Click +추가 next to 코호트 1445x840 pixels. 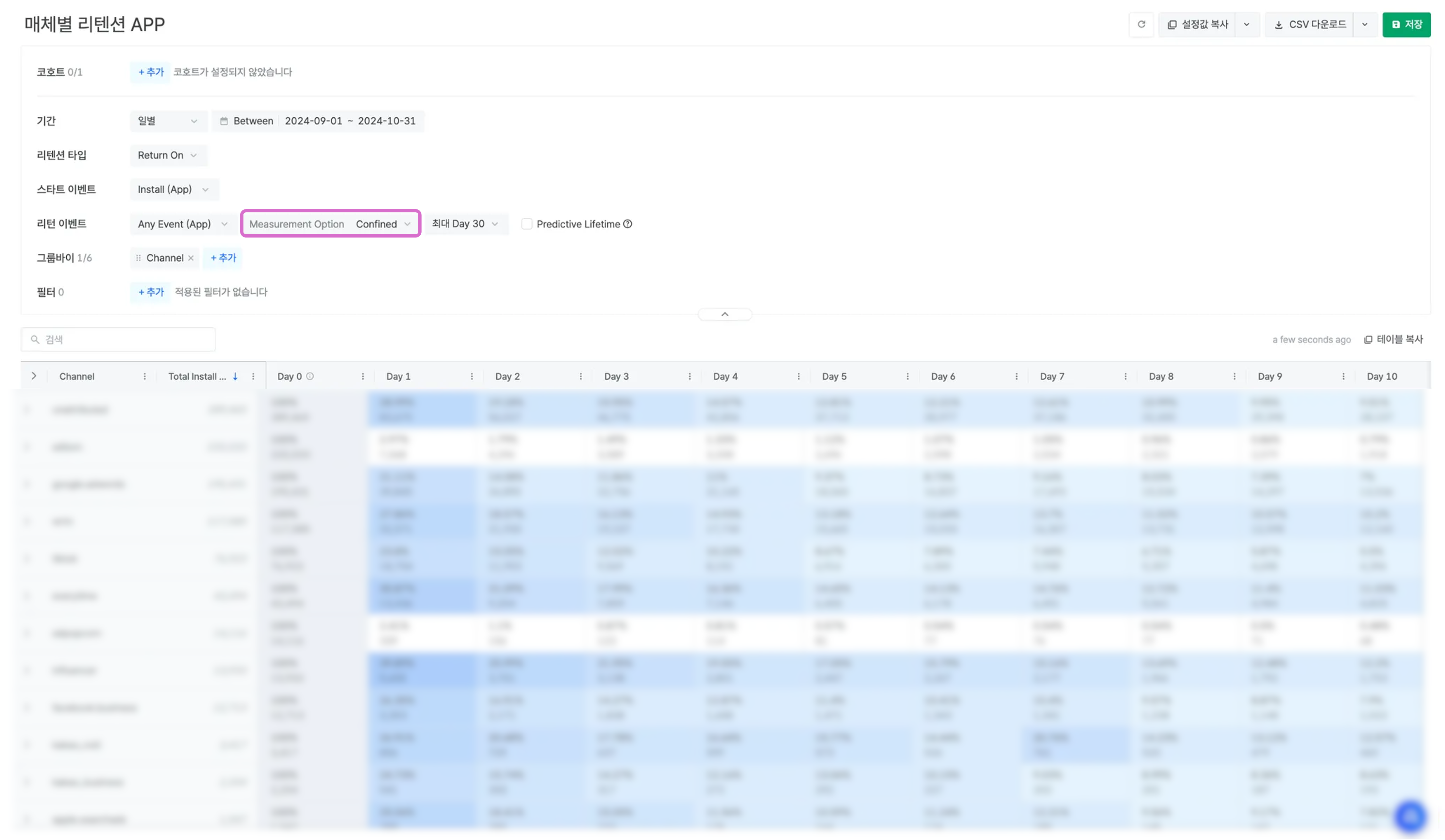(x=150, y=72)
